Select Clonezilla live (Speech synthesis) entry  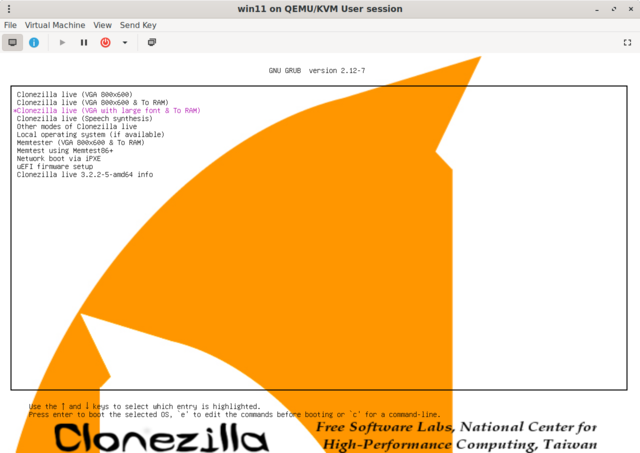pyautogui.click(x=80, y=118)
